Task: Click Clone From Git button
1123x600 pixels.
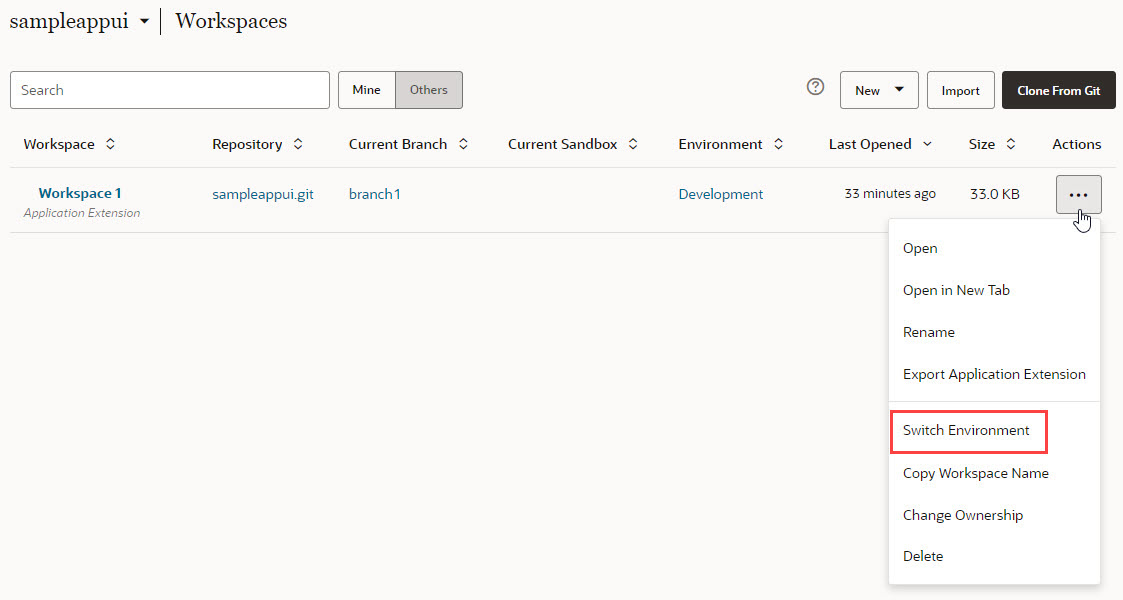Action: (1059, 90)
